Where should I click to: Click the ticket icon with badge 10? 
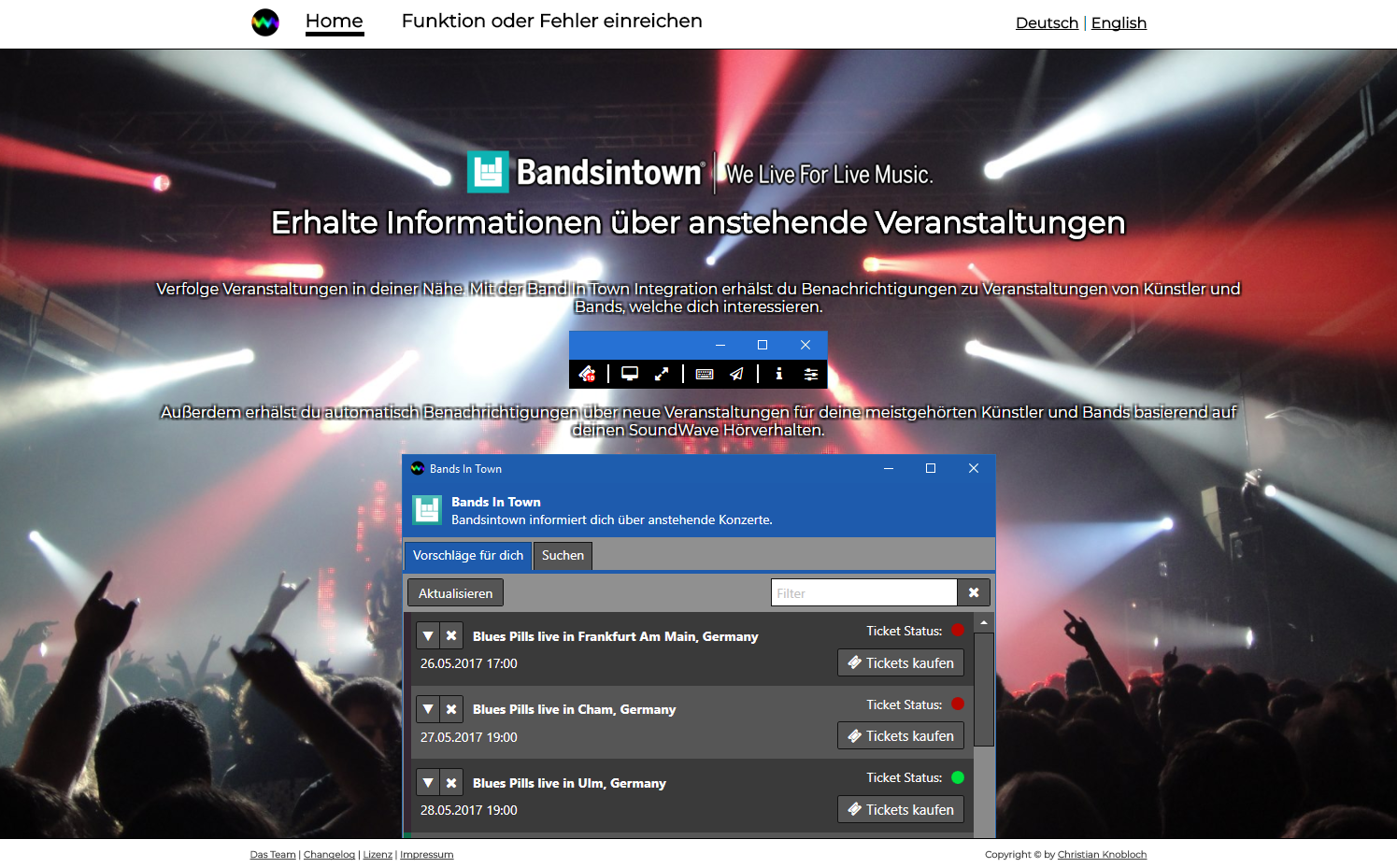point(587,374)
